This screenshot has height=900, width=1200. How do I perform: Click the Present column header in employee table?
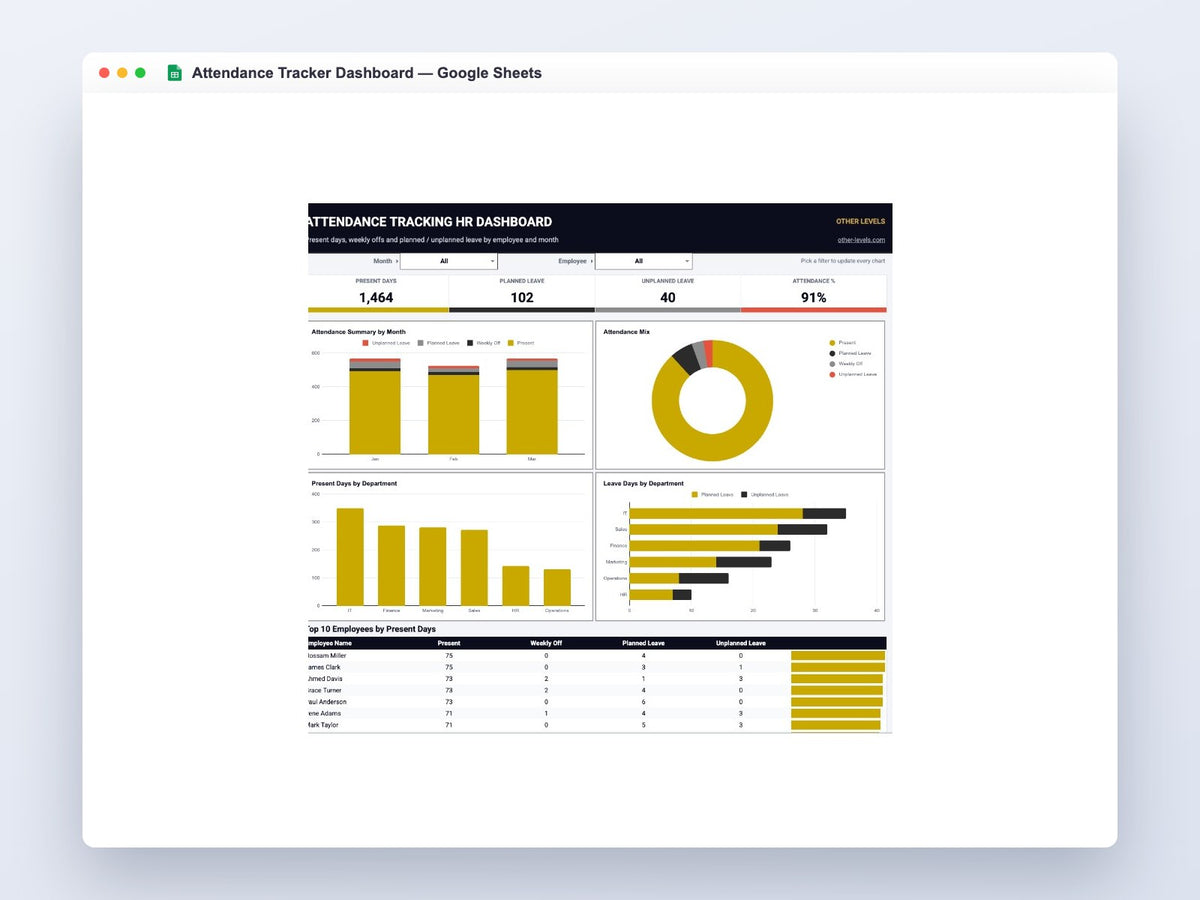point(449,643)
